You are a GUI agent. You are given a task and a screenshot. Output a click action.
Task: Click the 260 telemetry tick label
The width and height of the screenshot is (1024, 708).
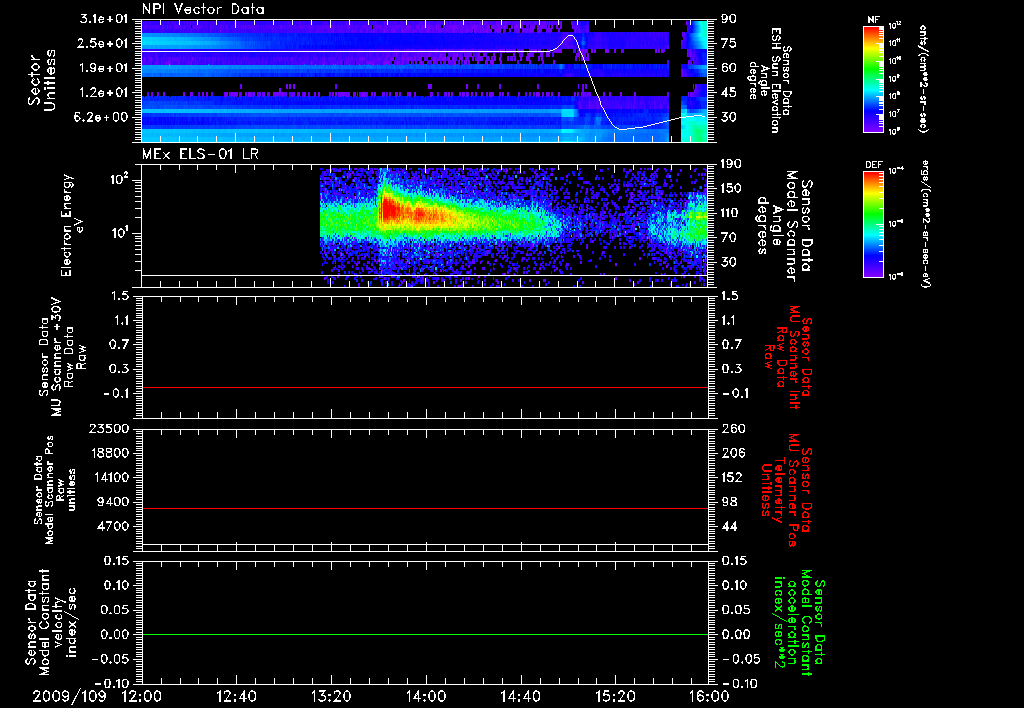click(x=732, y=429)
